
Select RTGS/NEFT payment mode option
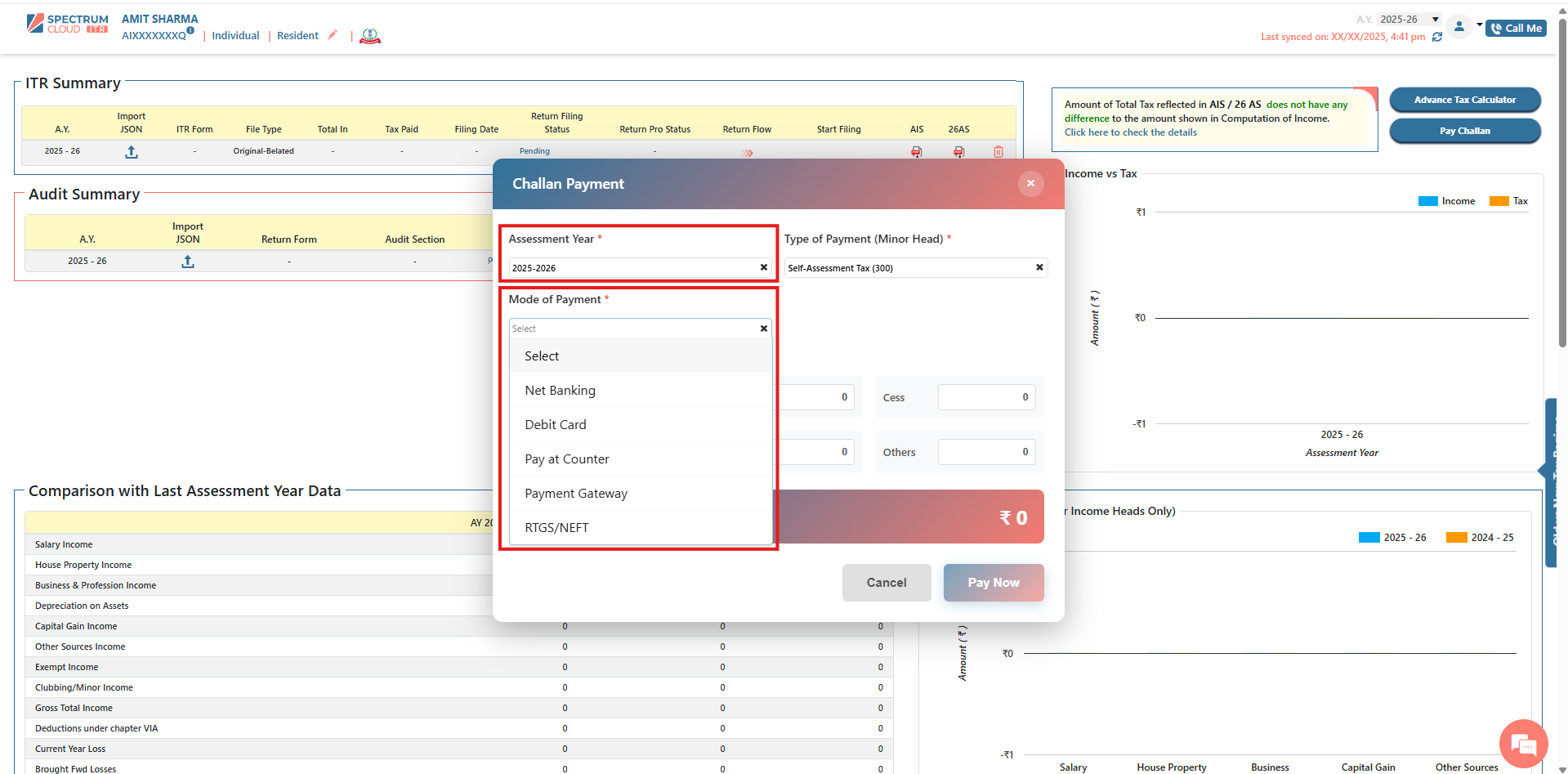click(x=556, y=528)
